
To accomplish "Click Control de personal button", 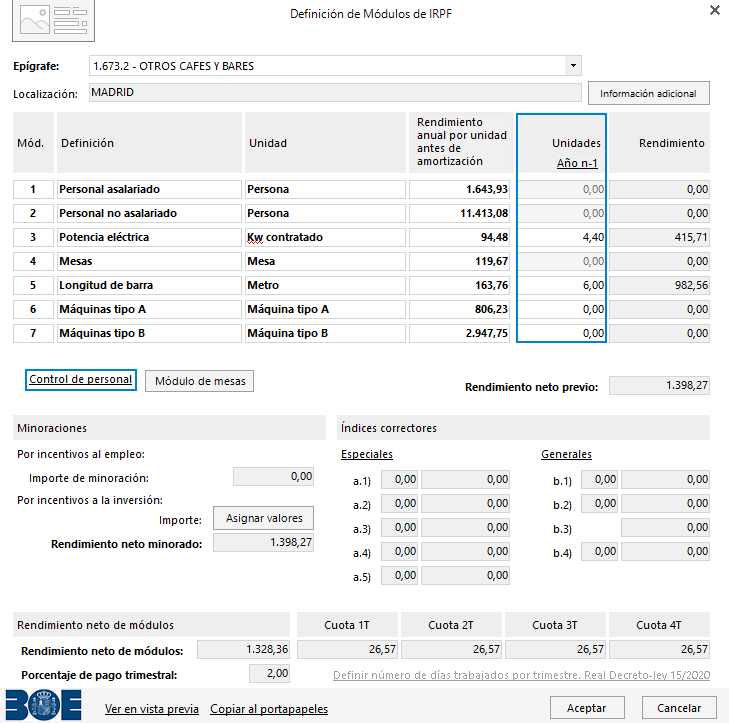I will 80,379.
